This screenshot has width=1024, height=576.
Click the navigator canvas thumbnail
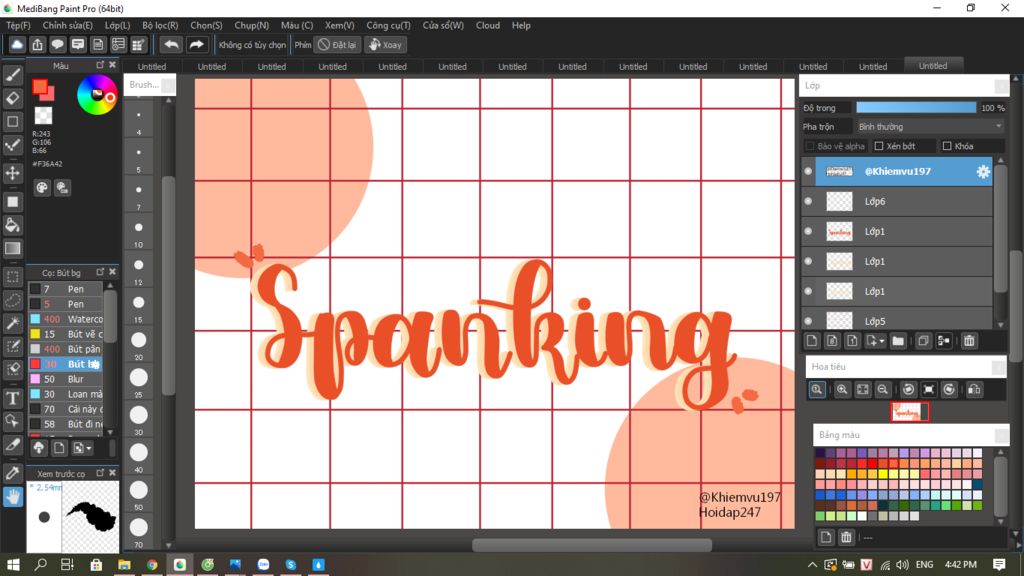(909, 411)
